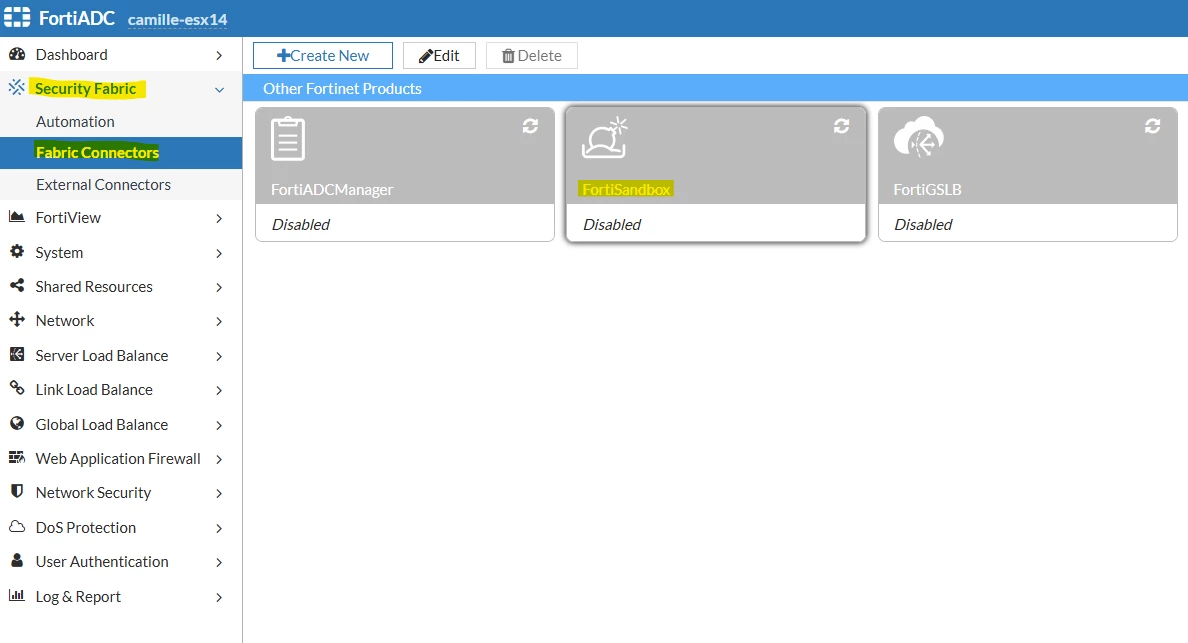Click the FortiSandbox island icon
This screenshot has height=643, width=1188.
[x=605, y=138]
